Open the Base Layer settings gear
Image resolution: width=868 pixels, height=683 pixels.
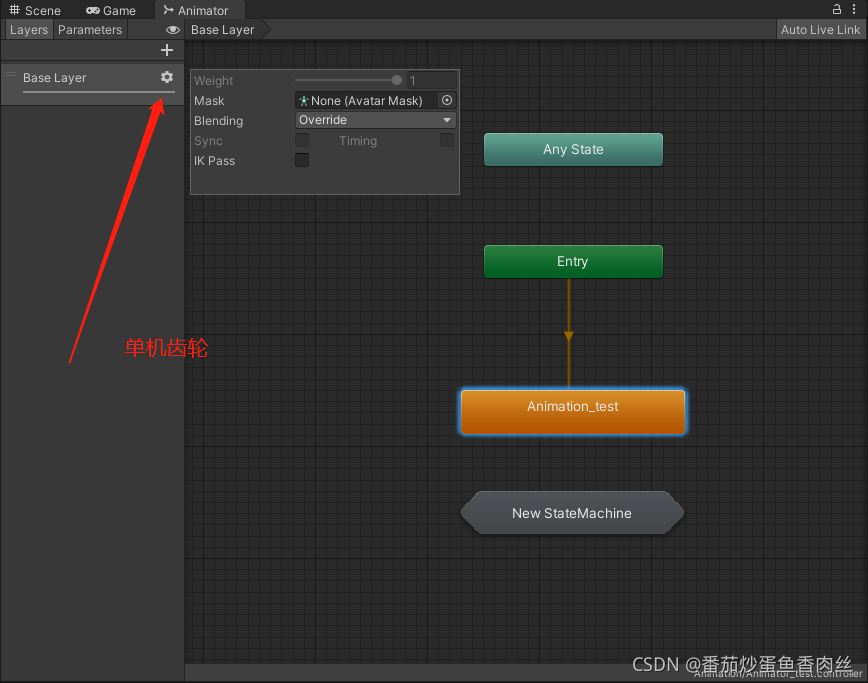167,77
